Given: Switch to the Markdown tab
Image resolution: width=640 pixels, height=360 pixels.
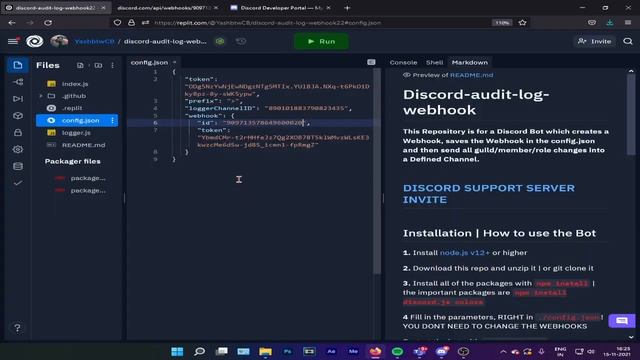Looking at the screenshot, I should pos(469,62).
